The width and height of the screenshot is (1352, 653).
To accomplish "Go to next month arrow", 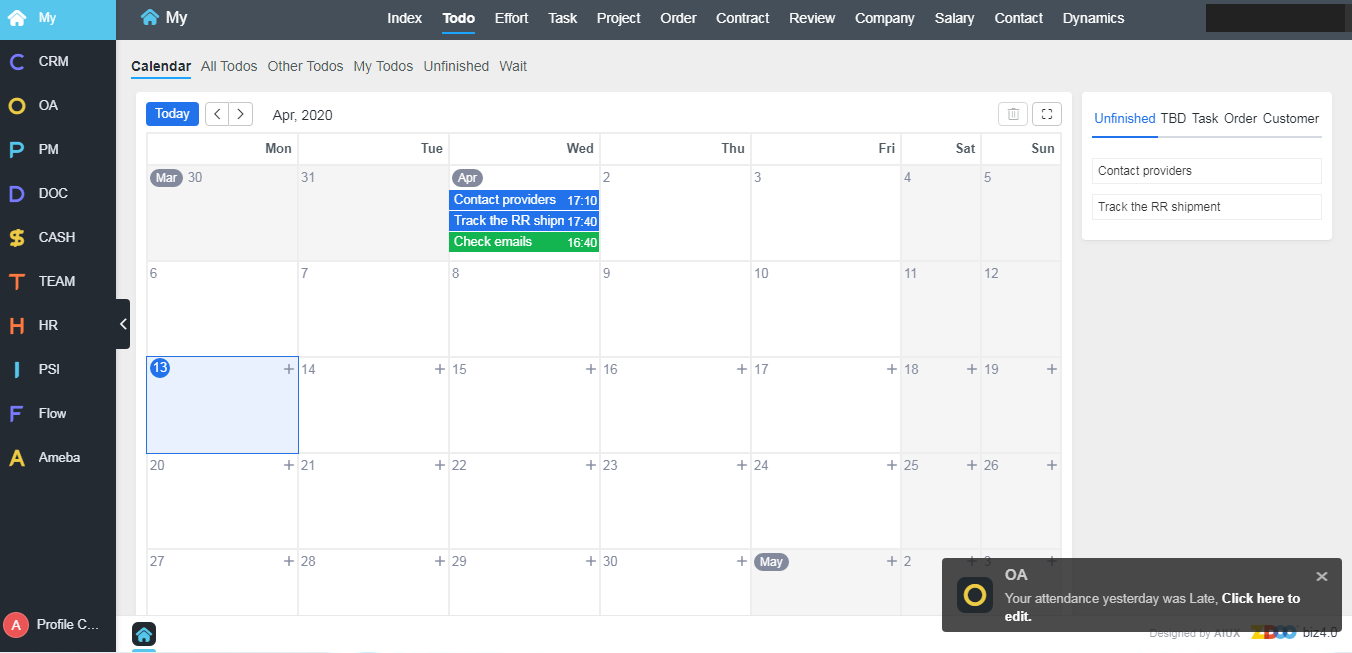I will pyautogui.click(x=241, y=114).
